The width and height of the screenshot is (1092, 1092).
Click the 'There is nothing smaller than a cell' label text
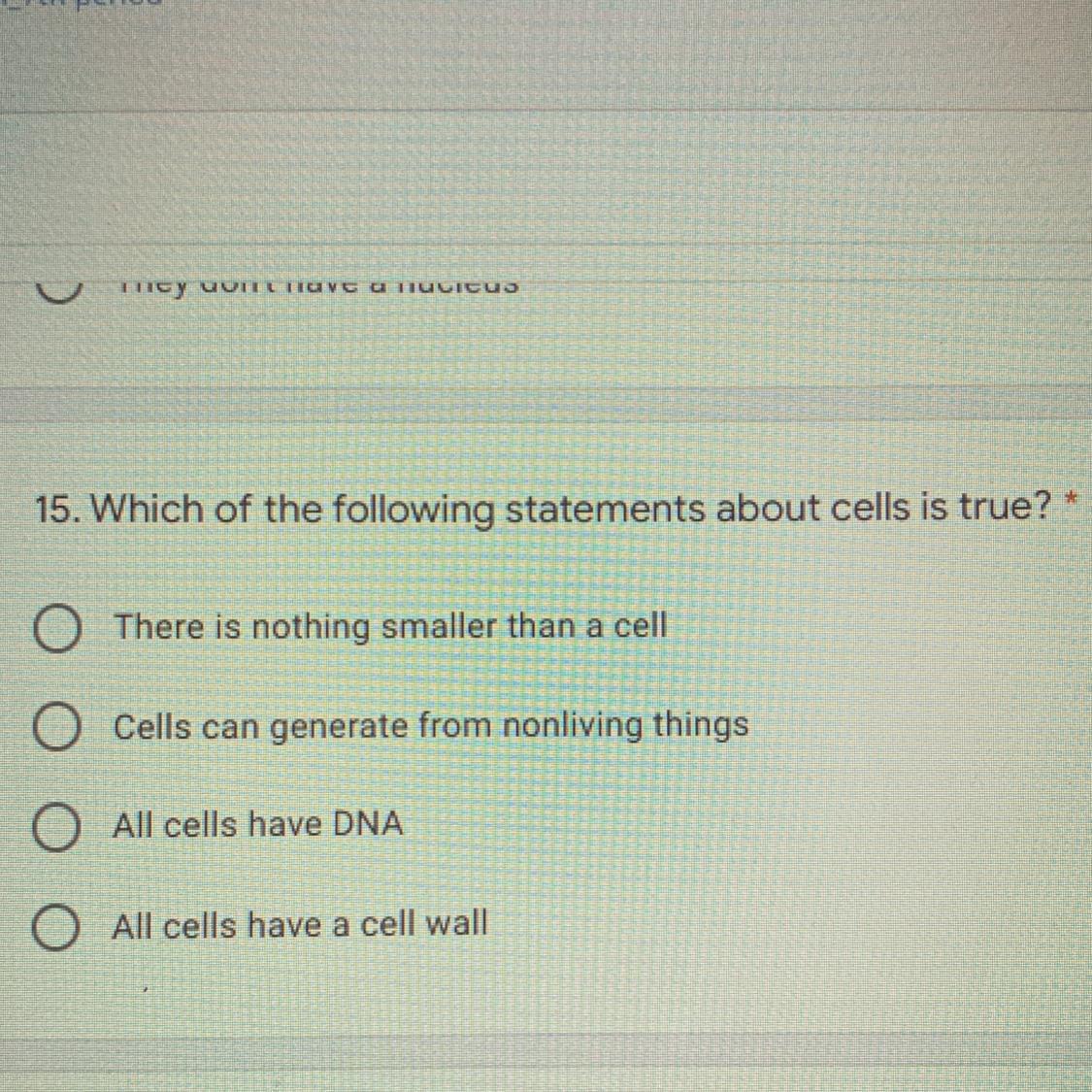(x=390, y=626)
